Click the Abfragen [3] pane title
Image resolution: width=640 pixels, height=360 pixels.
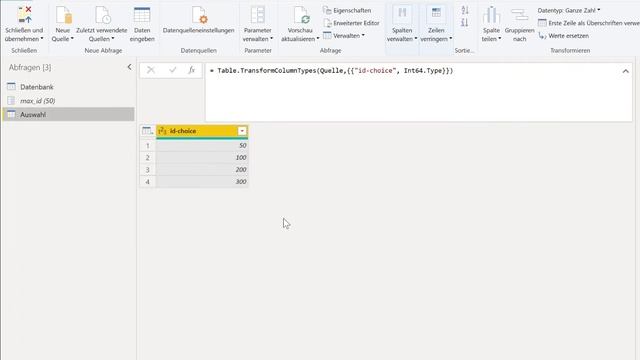click(x=30, y=67)
